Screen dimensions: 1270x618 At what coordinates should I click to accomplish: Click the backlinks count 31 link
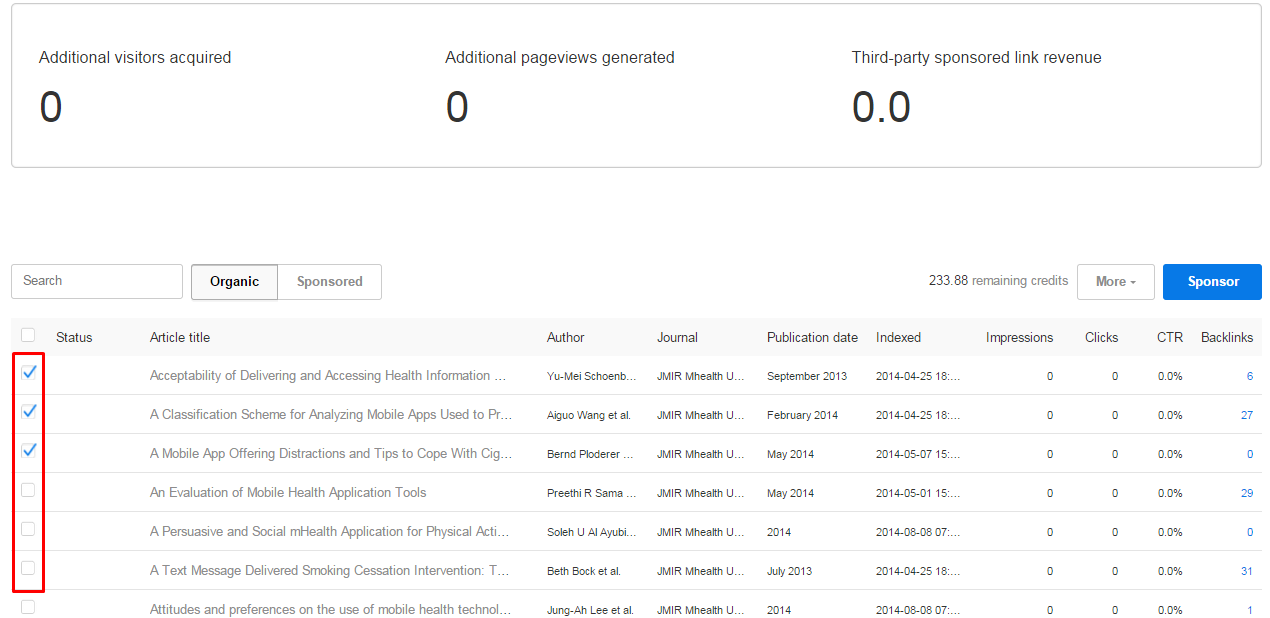click(x=1246, y=571)
